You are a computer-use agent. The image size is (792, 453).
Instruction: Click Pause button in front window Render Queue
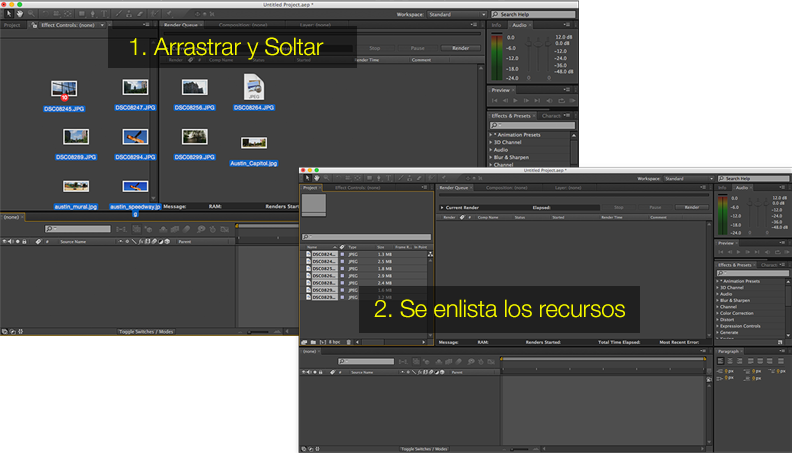(655, 208)
